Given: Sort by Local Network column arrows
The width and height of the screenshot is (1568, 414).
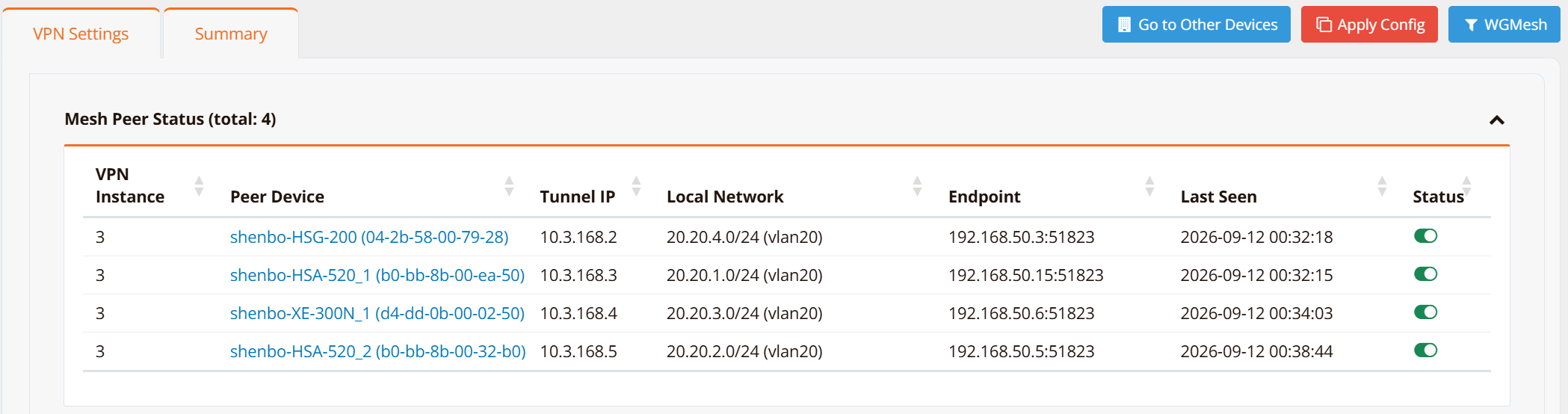Looking at the screenshot, I should pos(917,186).
